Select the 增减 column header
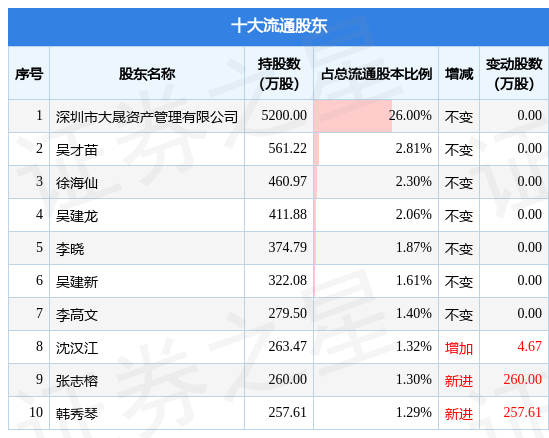The height and width of the screenshot is (438, 549). (459, 74)
